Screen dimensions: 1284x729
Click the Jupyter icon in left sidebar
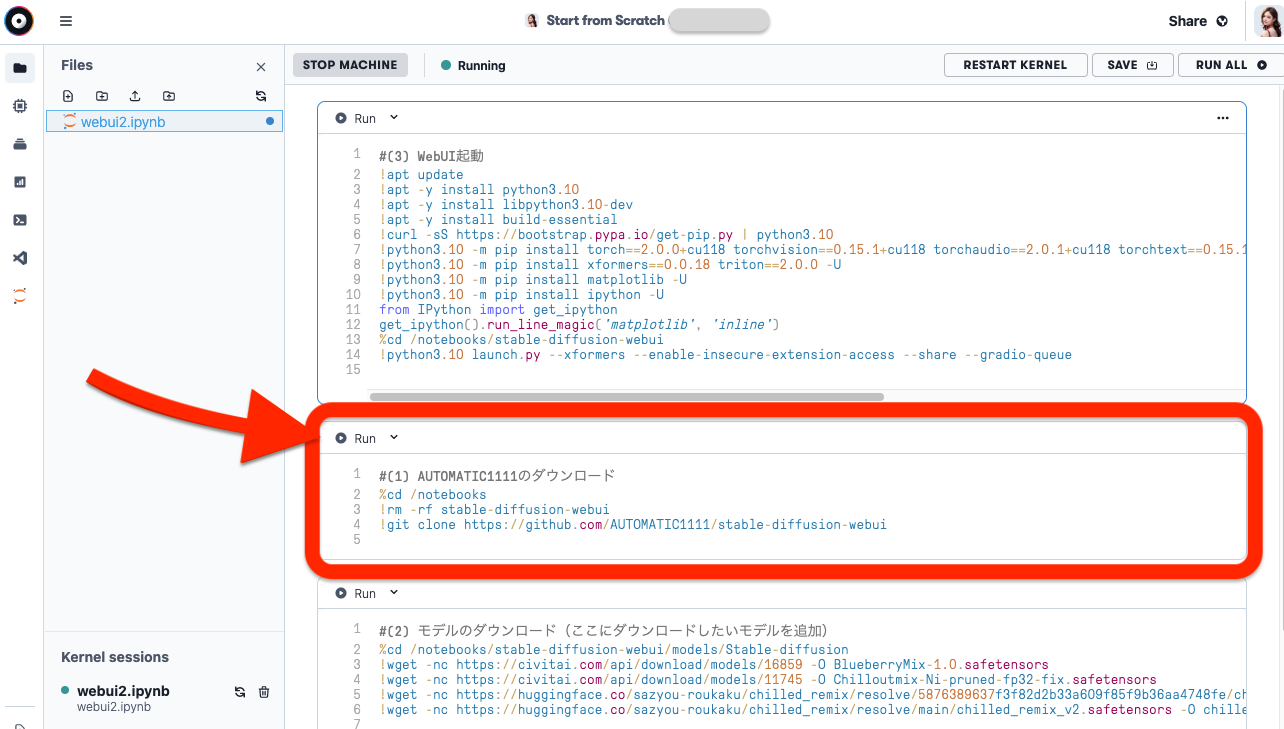20,296
